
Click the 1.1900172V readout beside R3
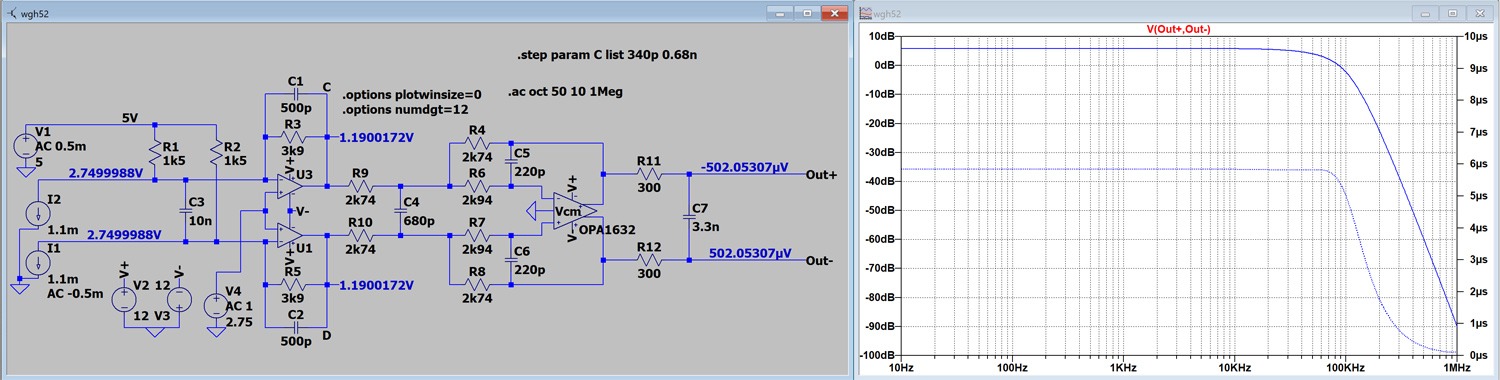point(376,139)
